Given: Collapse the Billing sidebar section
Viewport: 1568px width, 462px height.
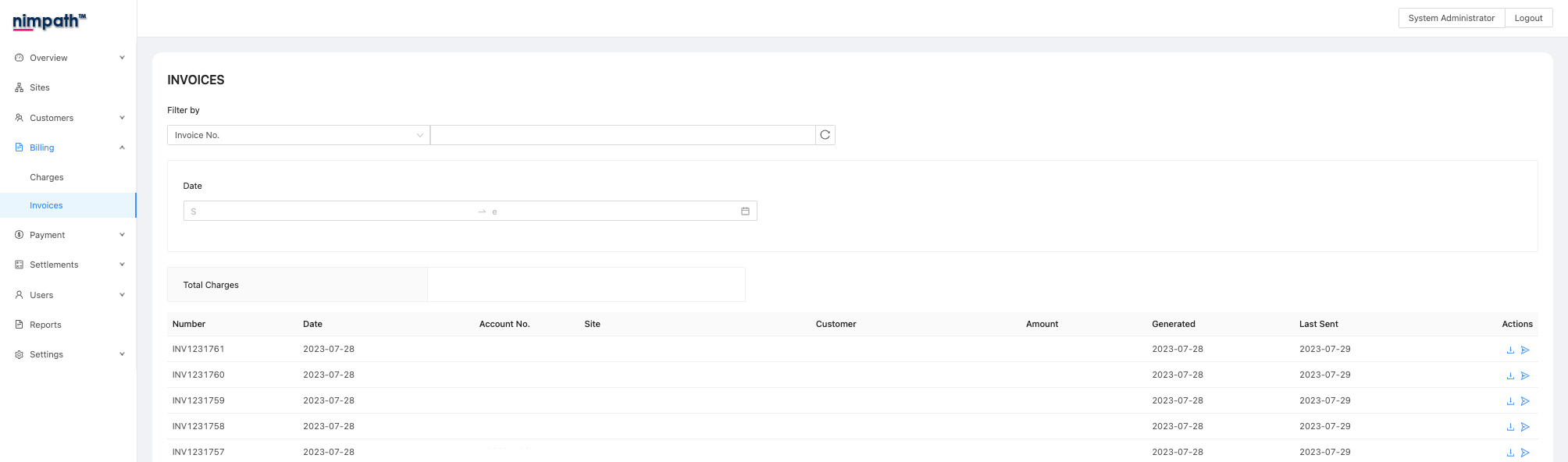Looking at the screenshot, I should (69, 147).
